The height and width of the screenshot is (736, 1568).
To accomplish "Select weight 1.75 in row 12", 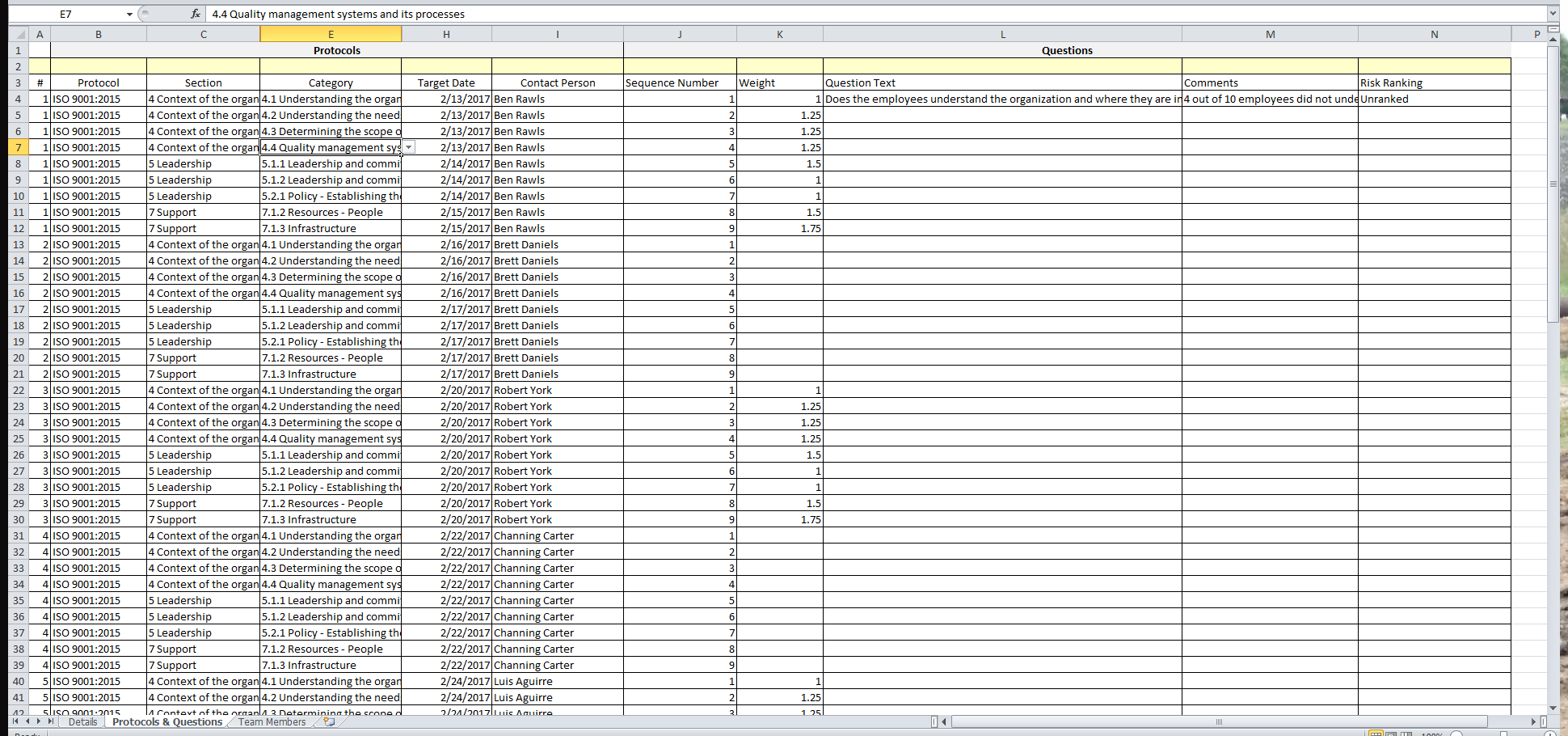I will [x=780, y=228].
